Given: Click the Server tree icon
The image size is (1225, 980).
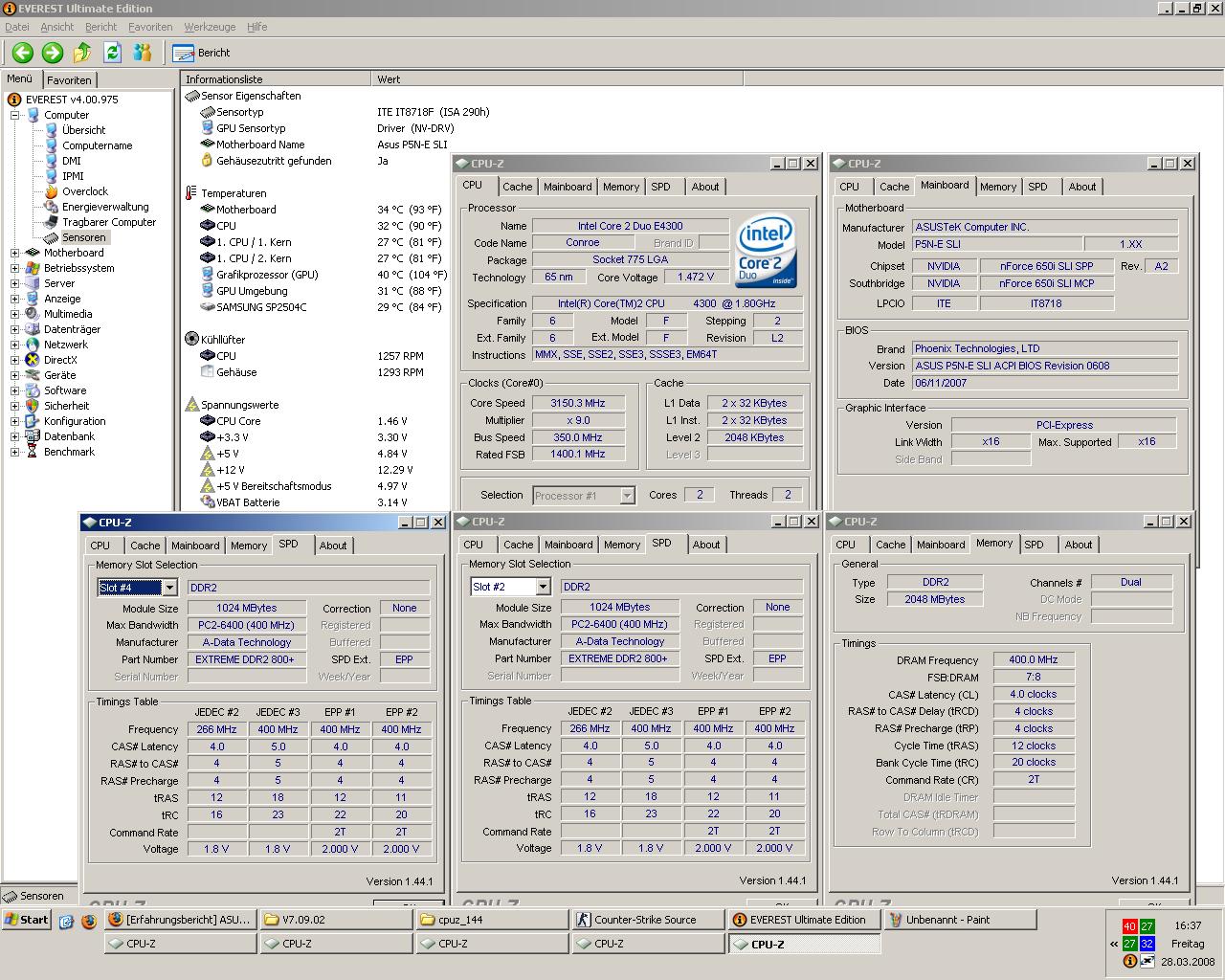Looking at the screenshot, I should coord(33,283).
